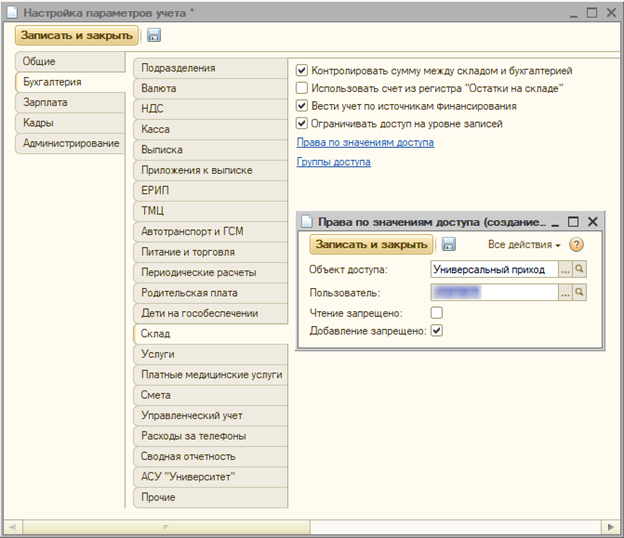This screenshot has height=538, width=624.
Task: Uncheck the Добавление запрещено checkbox
Action: coord(436,331)
